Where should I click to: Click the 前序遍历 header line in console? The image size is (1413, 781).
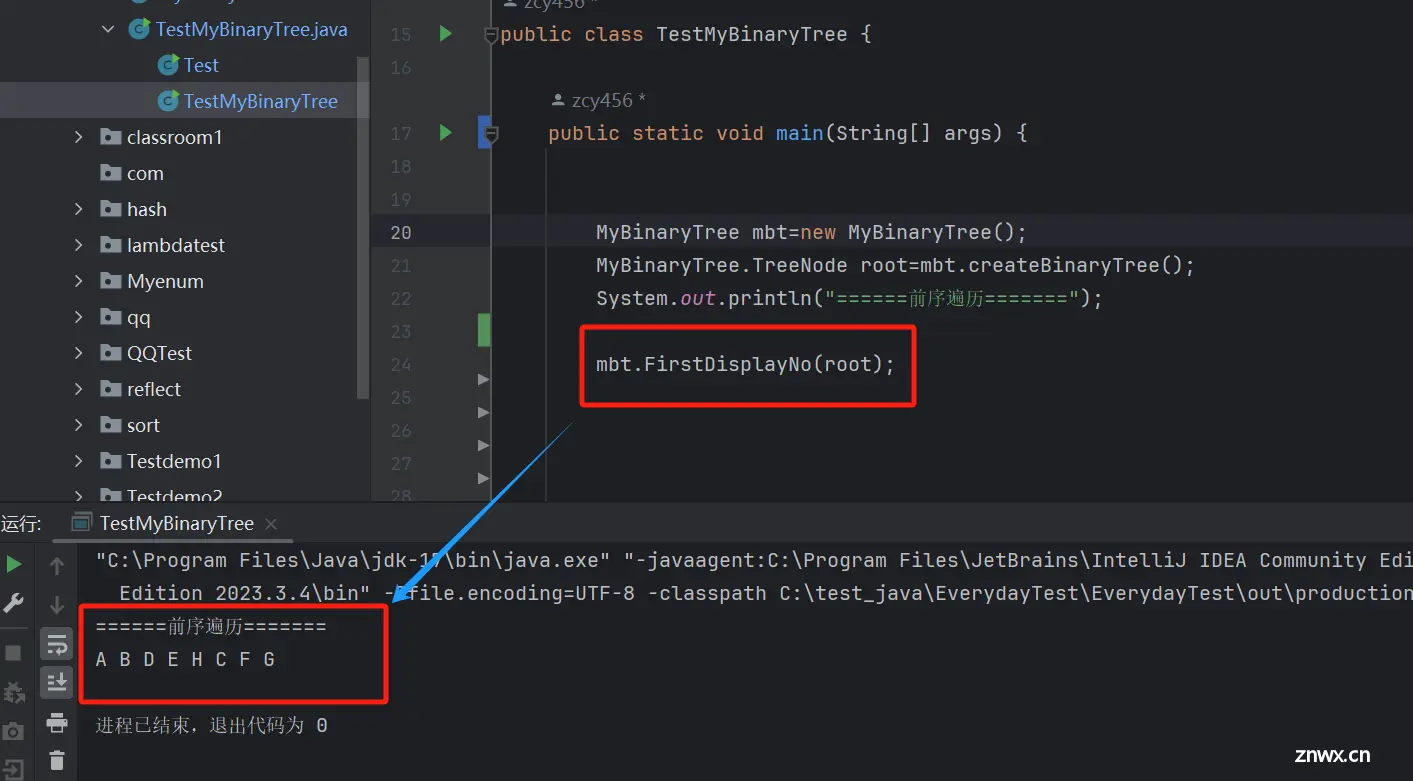[211, 627]
